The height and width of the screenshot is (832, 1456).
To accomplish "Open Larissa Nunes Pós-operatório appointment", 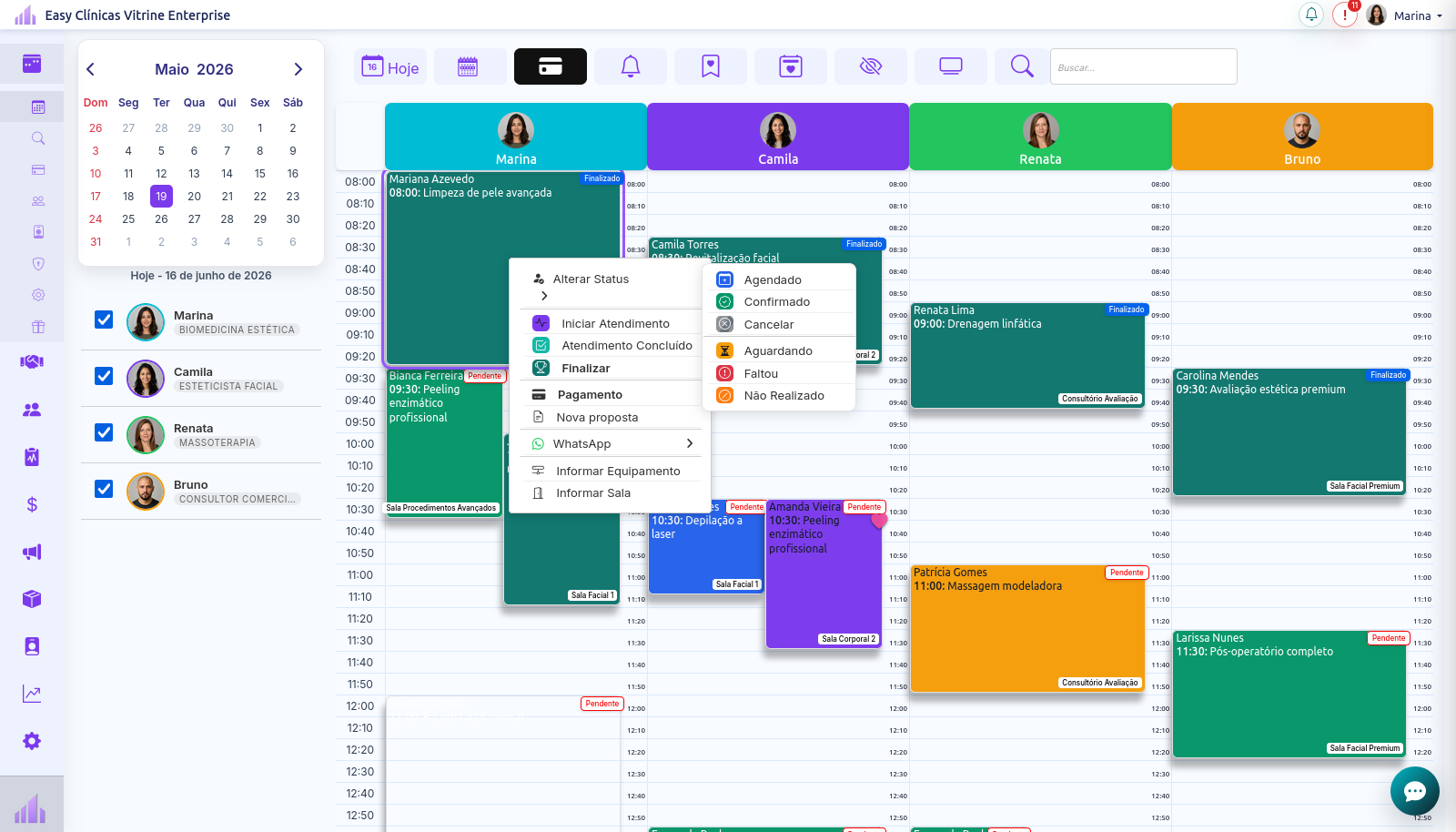I will pos(1289,694).
